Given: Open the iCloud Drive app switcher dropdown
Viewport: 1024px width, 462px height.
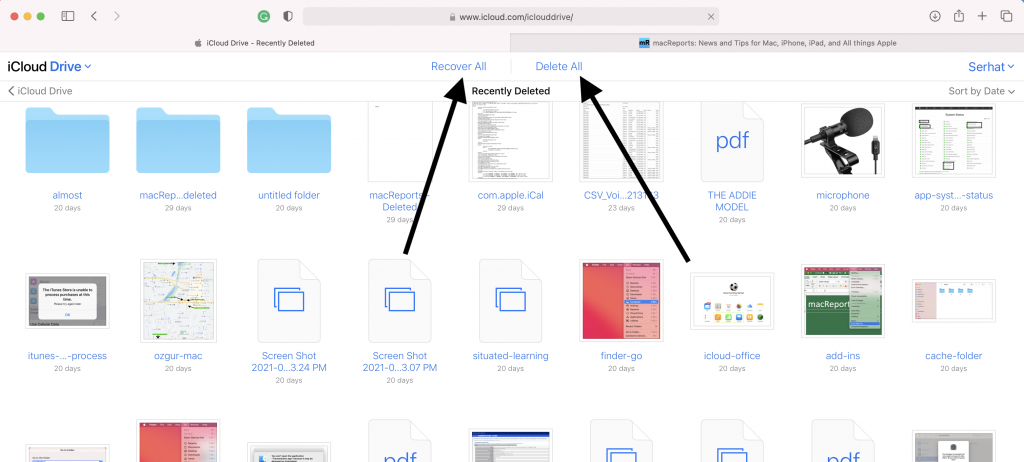Looking at the screenshot, I should 50,67.
